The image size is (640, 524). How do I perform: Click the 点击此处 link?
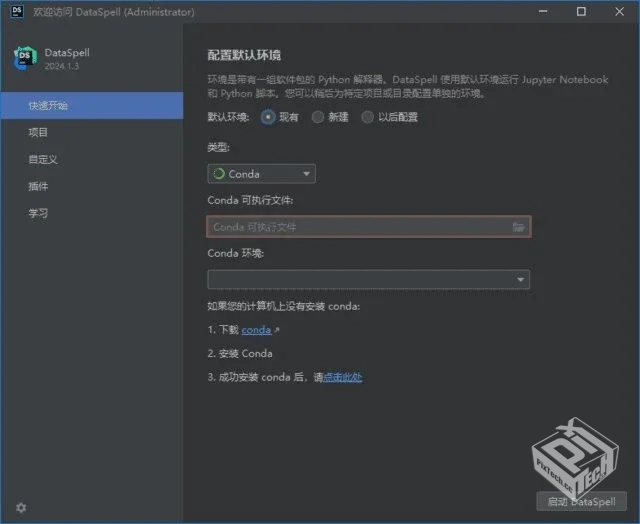click(342, 377)
